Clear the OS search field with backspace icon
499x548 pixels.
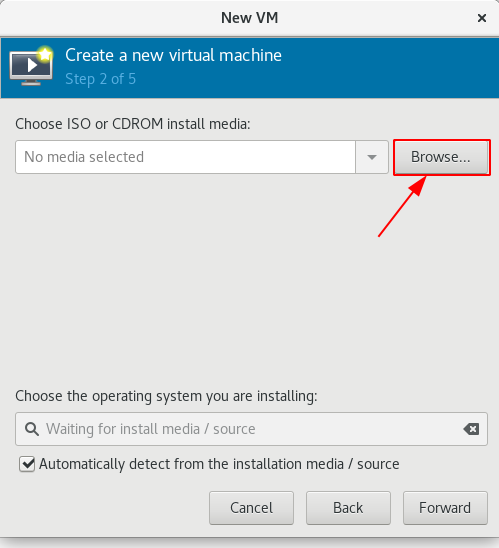pyautogui.click(x=471, y=429)
